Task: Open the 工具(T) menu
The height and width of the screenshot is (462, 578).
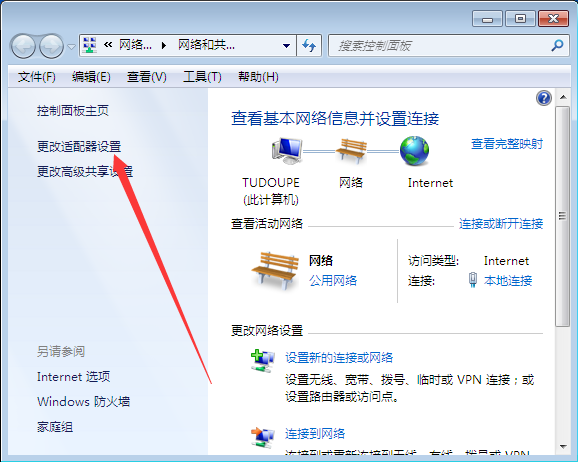Action: 202,77
